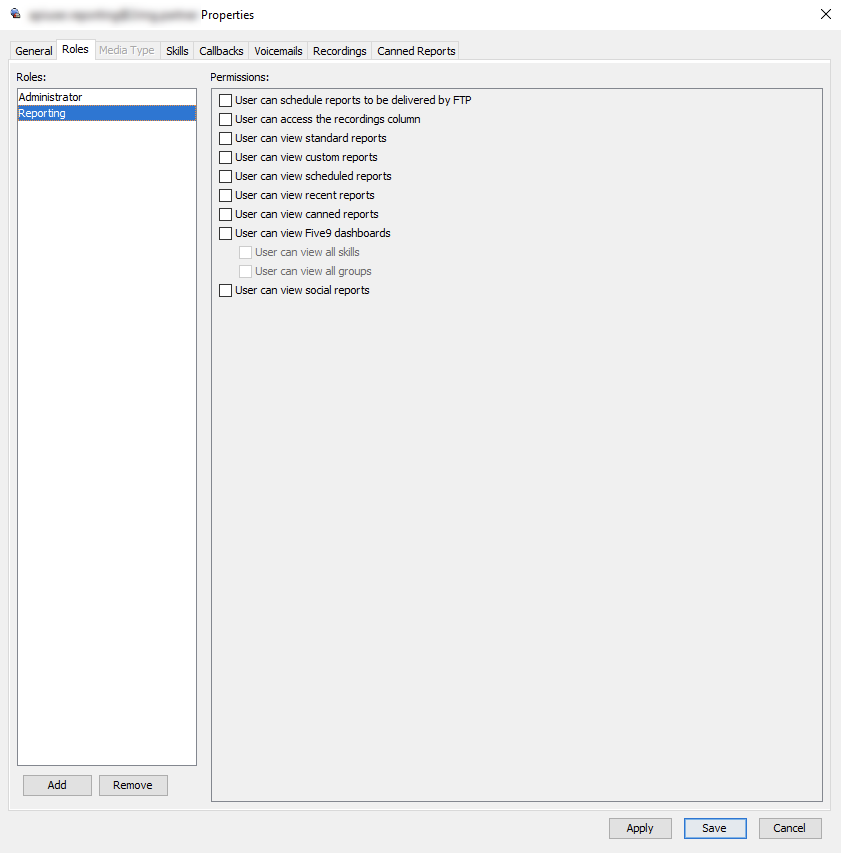Switch to the Callbacks tab

(220, 50)
